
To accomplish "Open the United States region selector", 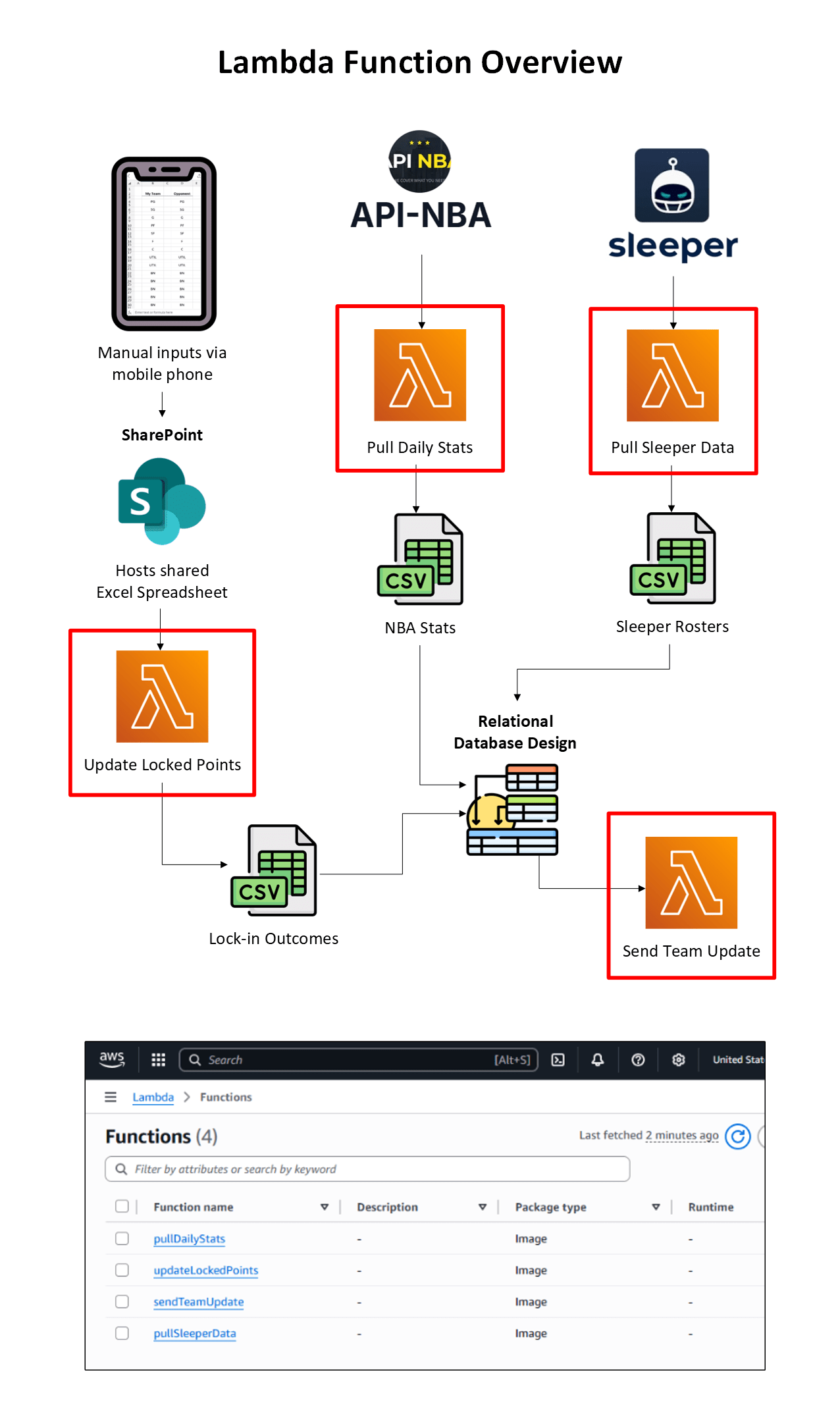I will 738,1059.
